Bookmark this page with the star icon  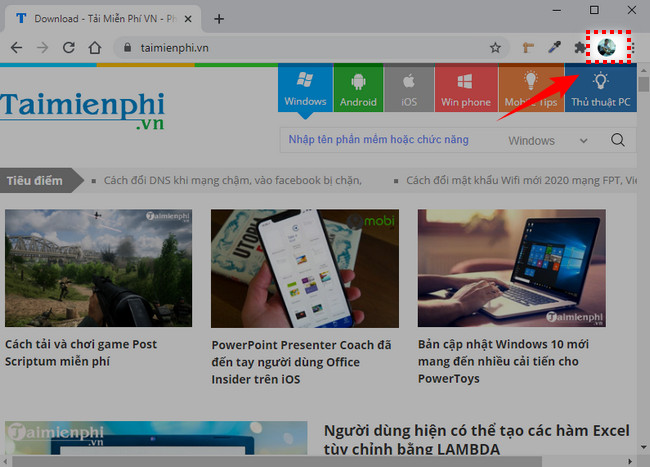point(495,47)
